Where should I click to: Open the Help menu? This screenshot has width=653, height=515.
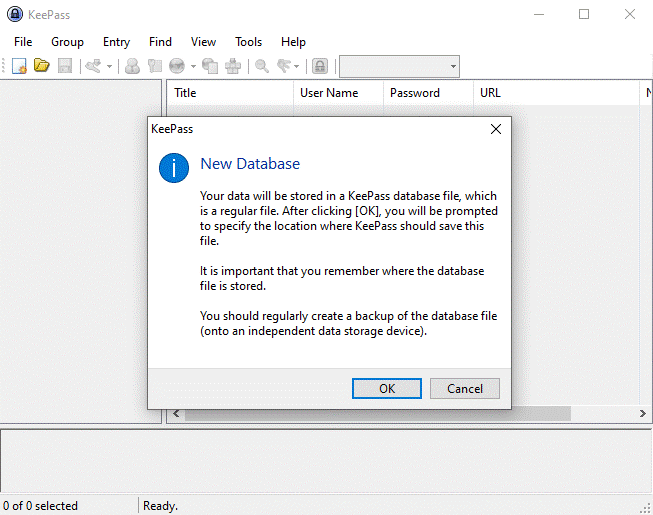point(293,42)
